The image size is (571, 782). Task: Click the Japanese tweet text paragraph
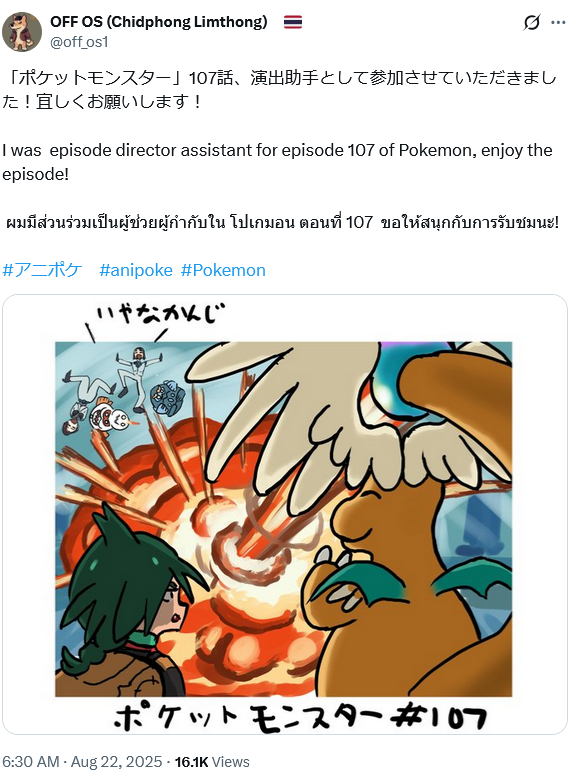[279, 90]
